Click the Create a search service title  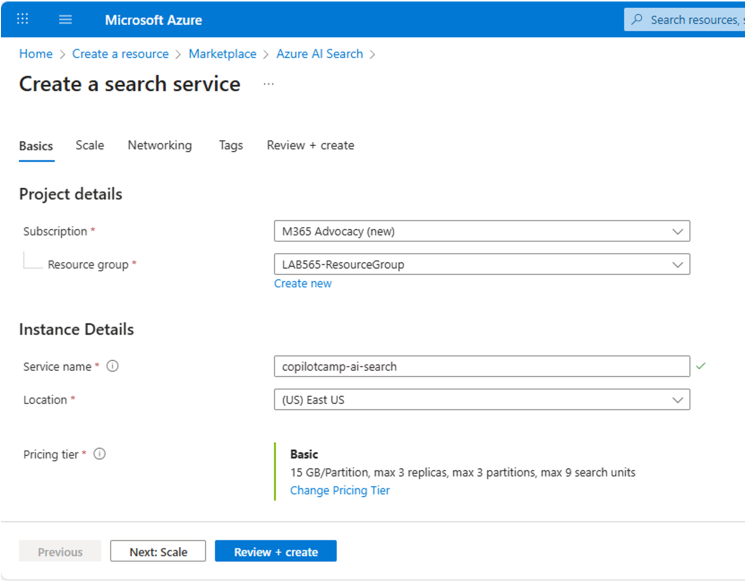[130, 84]
